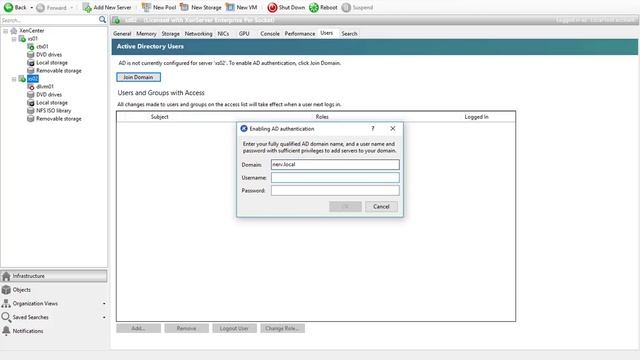This screenshot has width=640, height=360.
Task: Open the General tab
Action: point(122,33)
